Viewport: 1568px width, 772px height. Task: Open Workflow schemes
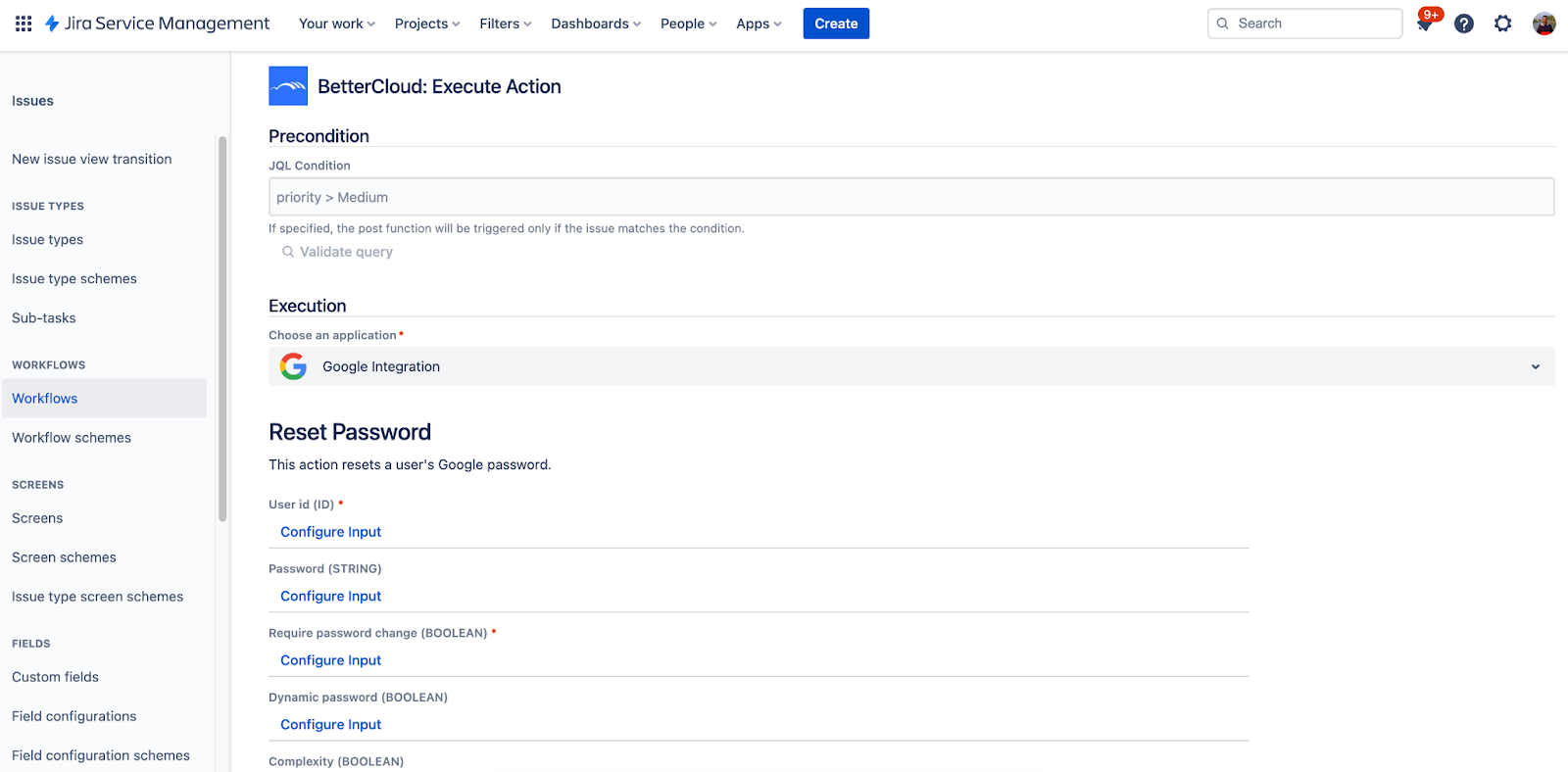point(72,438)
